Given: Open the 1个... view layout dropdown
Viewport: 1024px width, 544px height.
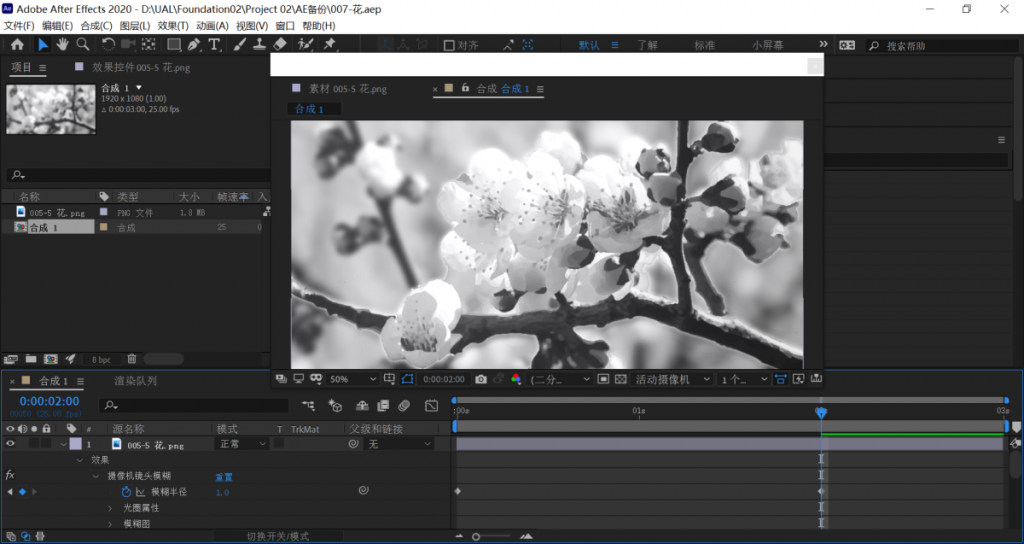Looking at the screenshot, I should [743, 379].
